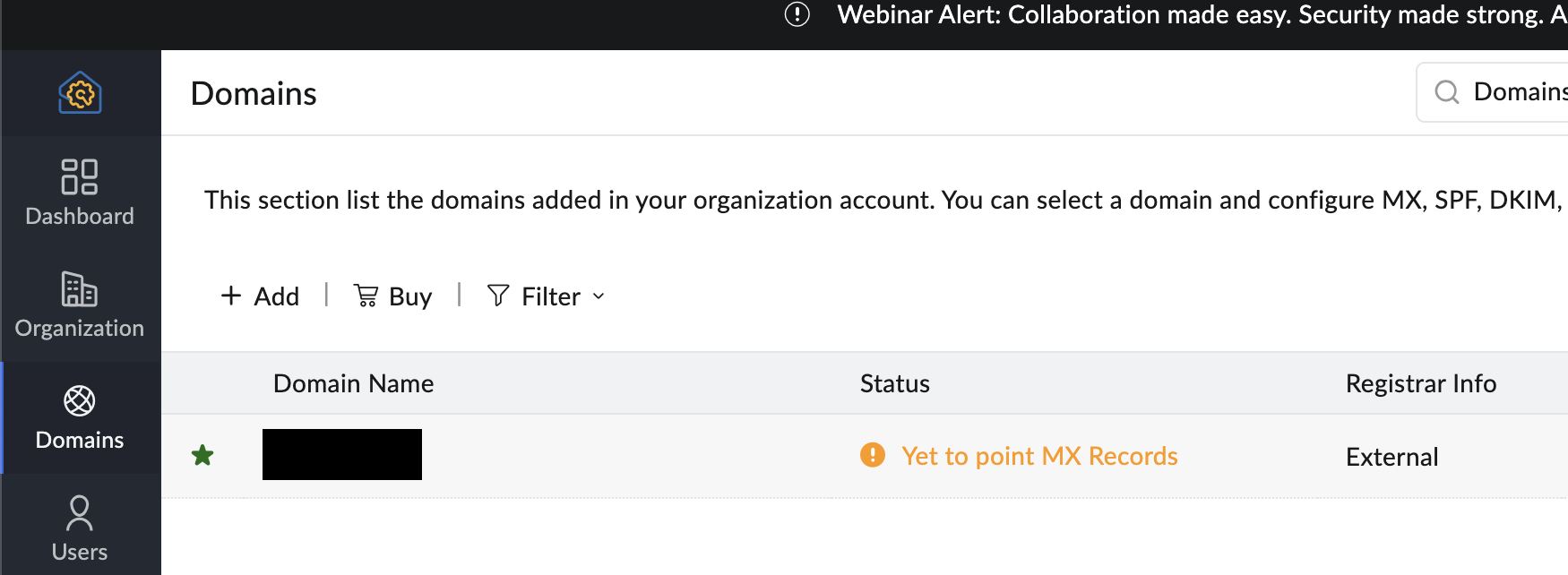The height and width of the screenshot is (575, 1568).
Task: Click the Domain Name column header
Action: 353,383
